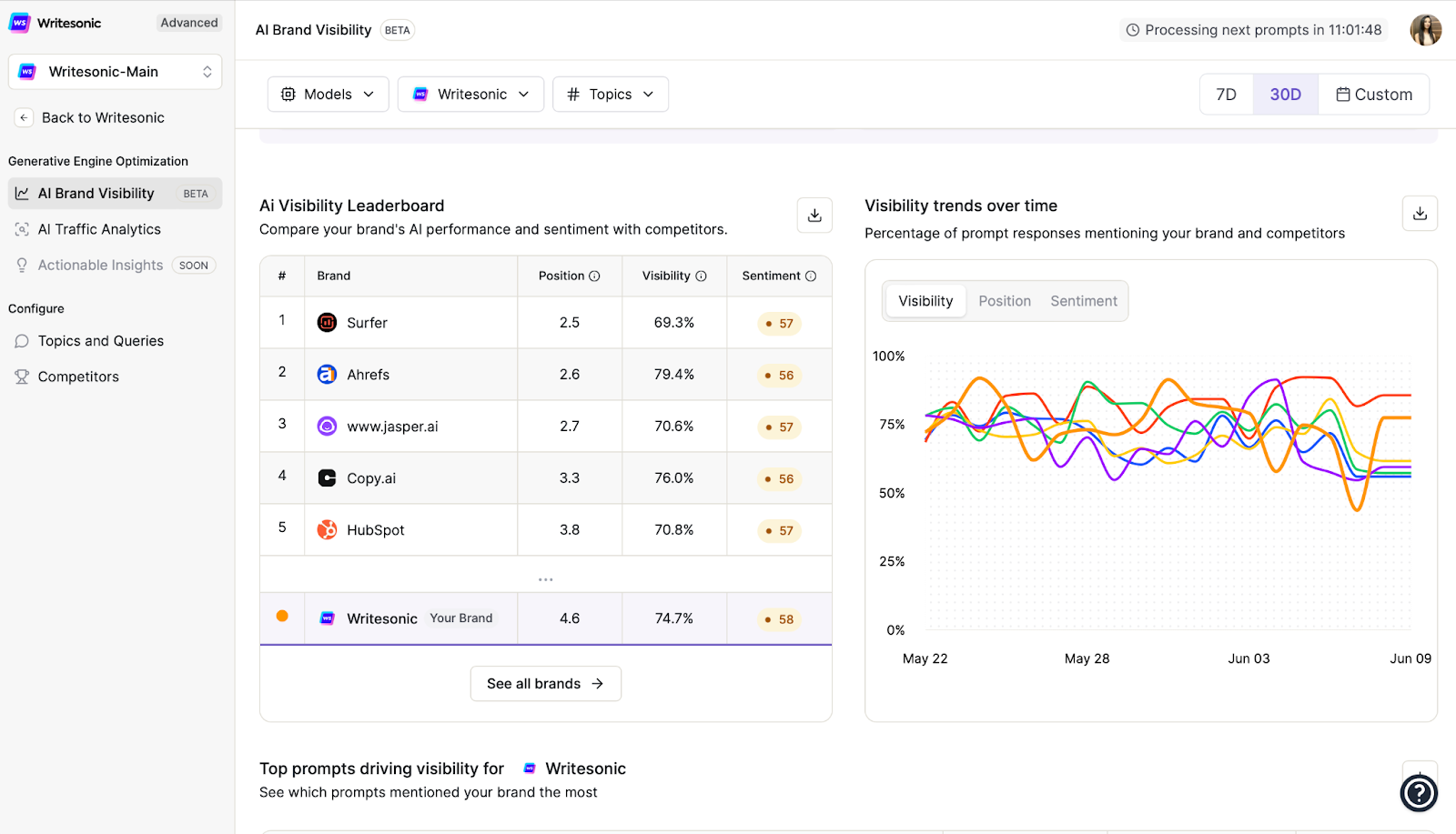Expand the Topics filter dropdown

[611, 95]
